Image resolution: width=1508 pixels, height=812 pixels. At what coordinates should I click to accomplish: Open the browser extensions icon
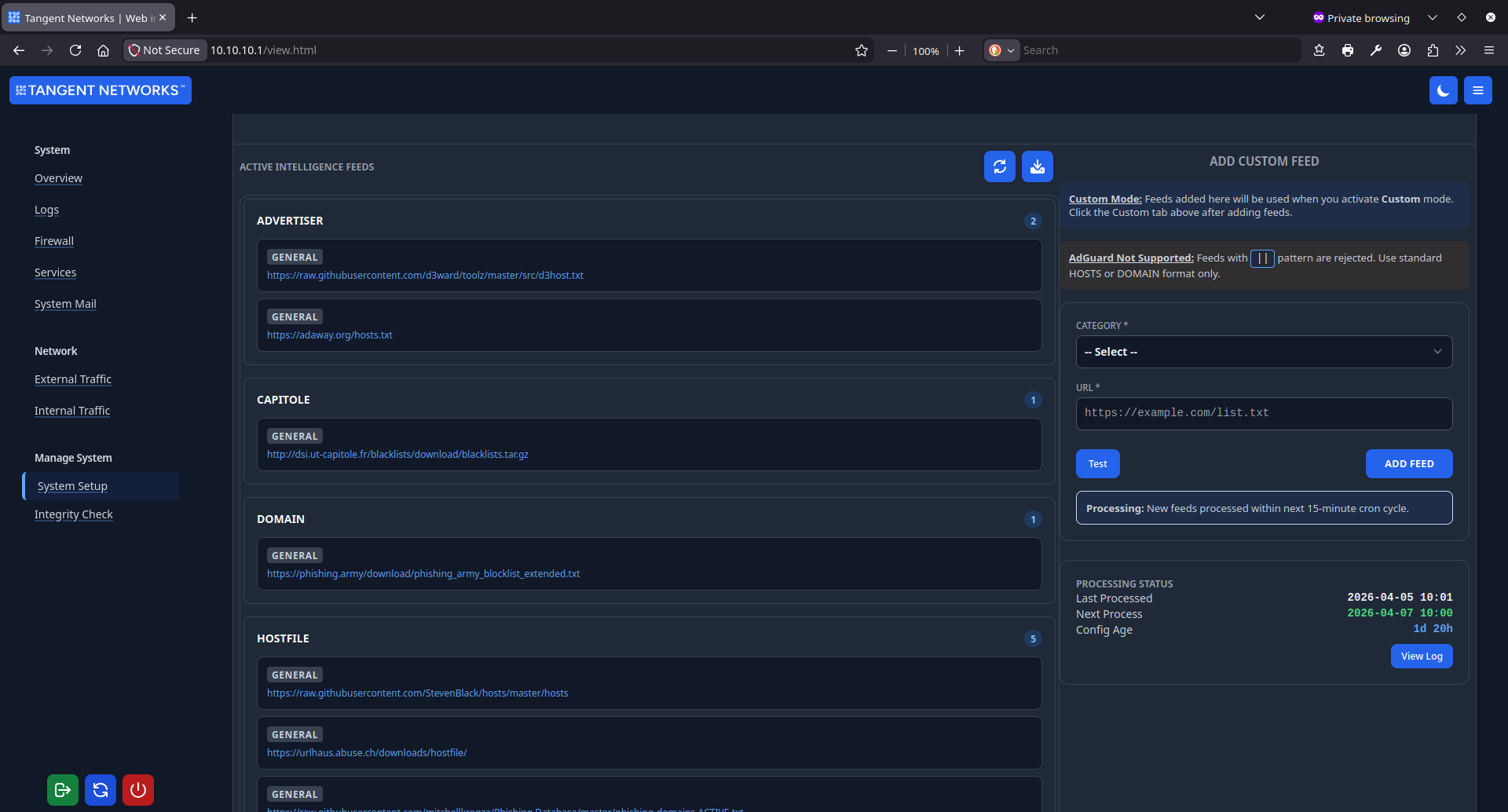(x=1432, y=49)
